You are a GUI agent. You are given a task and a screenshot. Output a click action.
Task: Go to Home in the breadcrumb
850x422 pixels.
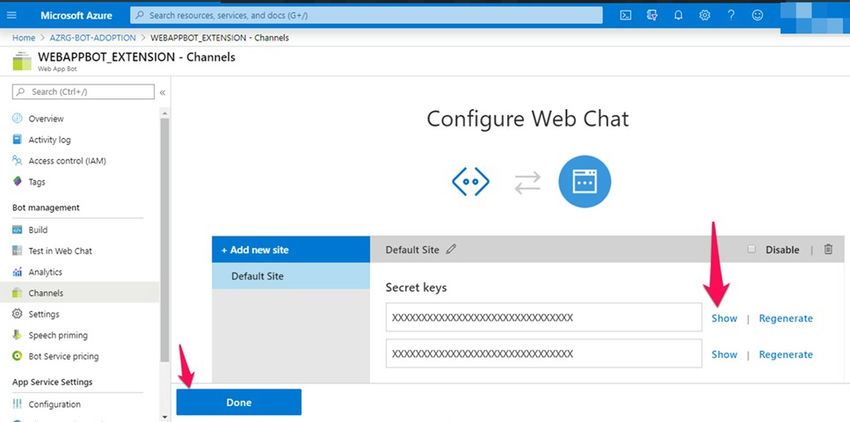pos(24,37)
